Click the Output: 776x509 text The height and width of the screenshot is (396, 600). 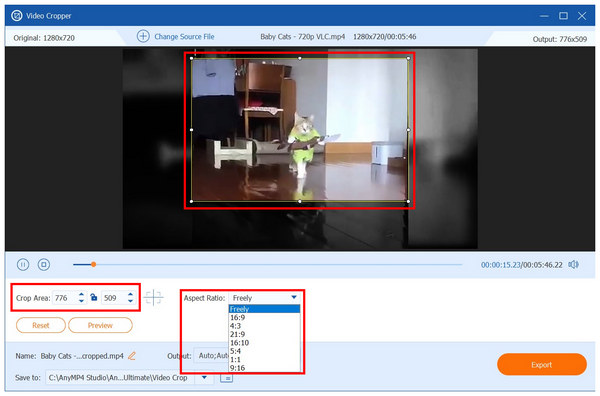pos(559,39)
